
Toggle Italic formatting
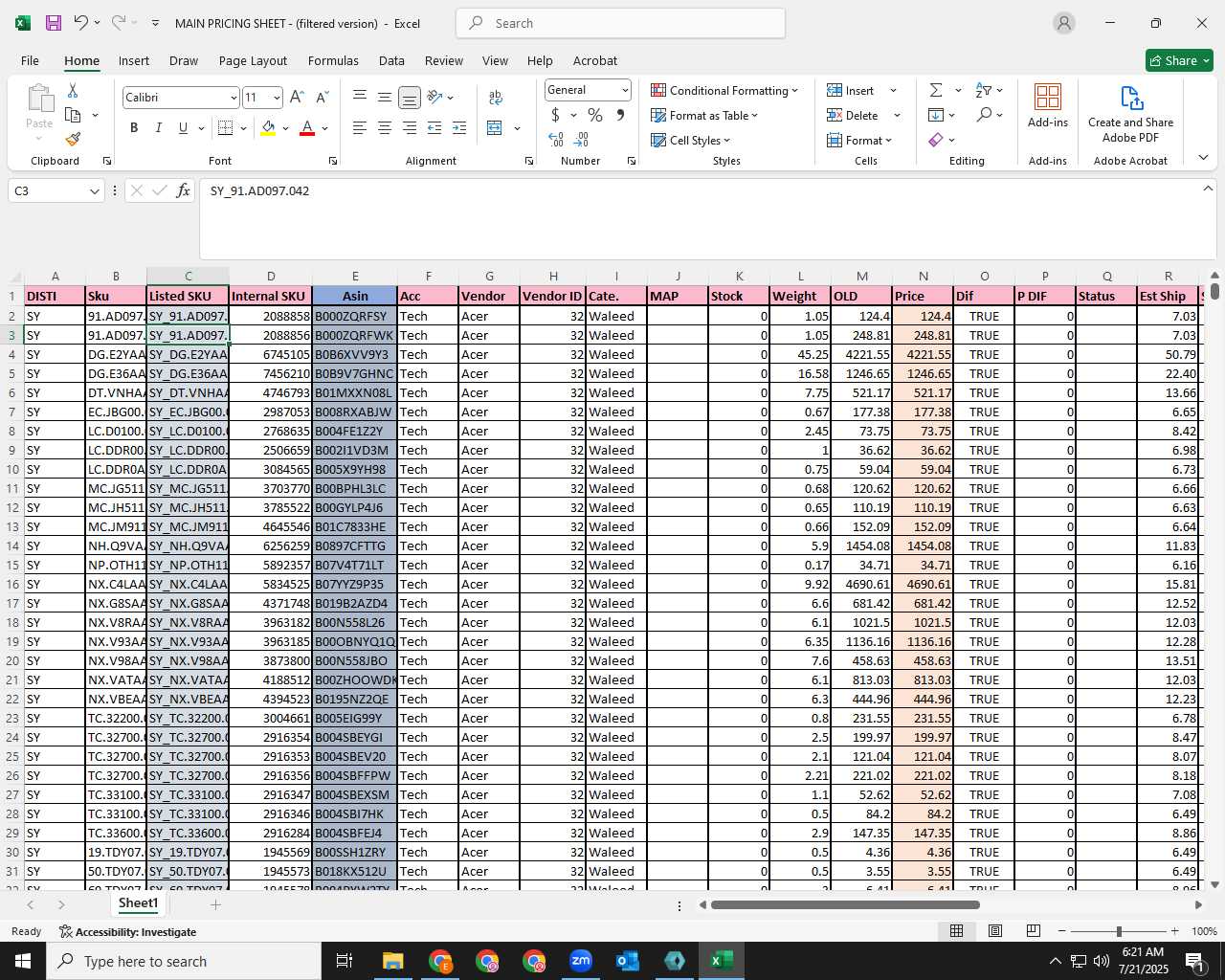click(158, 127)
